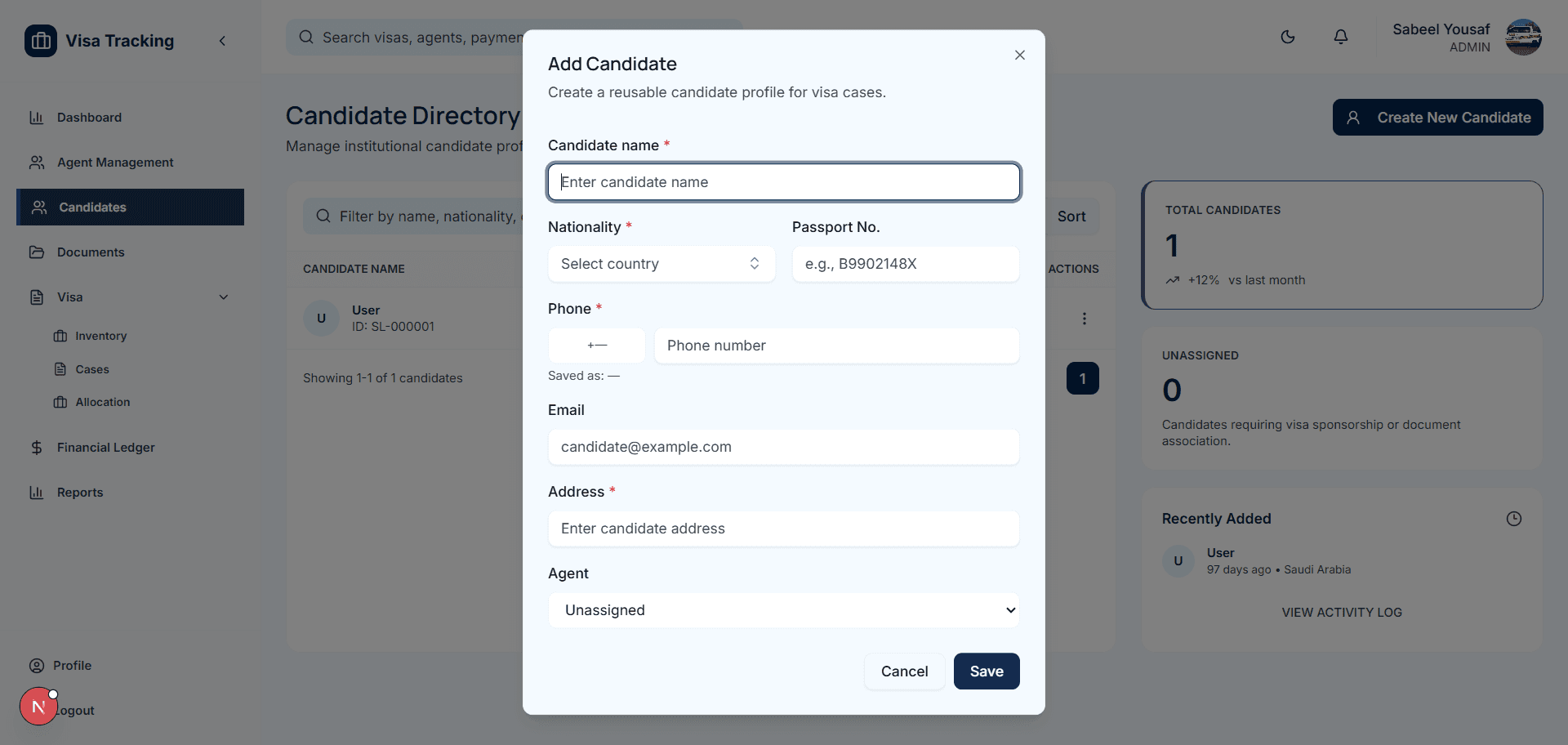This screenshot has width=1568, height=745.
Task: Click the Sort button
Action: [x=1071, y=216]
